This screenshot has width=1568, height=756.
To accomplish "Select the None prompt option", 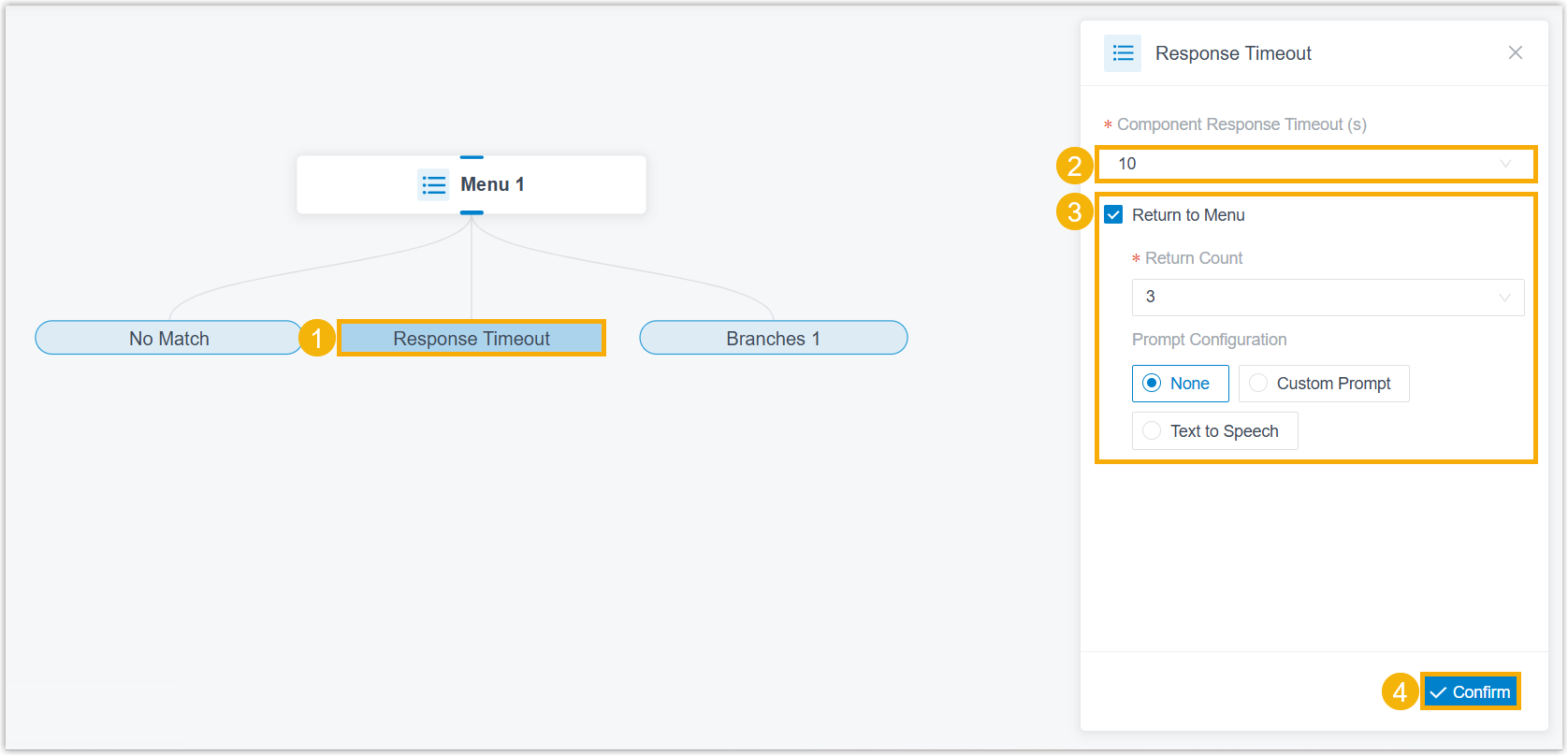I will coord(1180,384).
